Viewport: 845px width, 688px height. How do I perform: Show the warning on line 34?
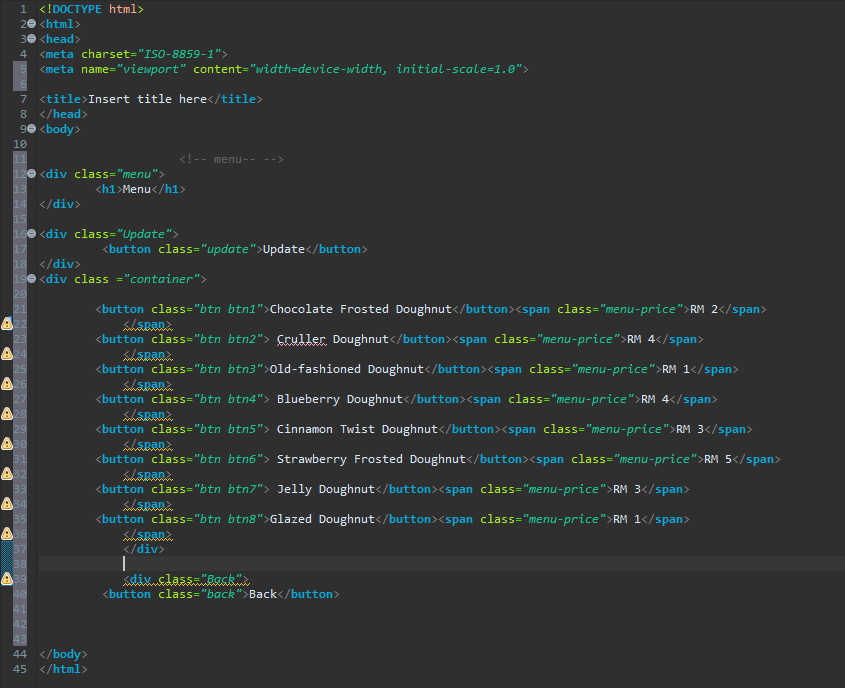[7, 504]
